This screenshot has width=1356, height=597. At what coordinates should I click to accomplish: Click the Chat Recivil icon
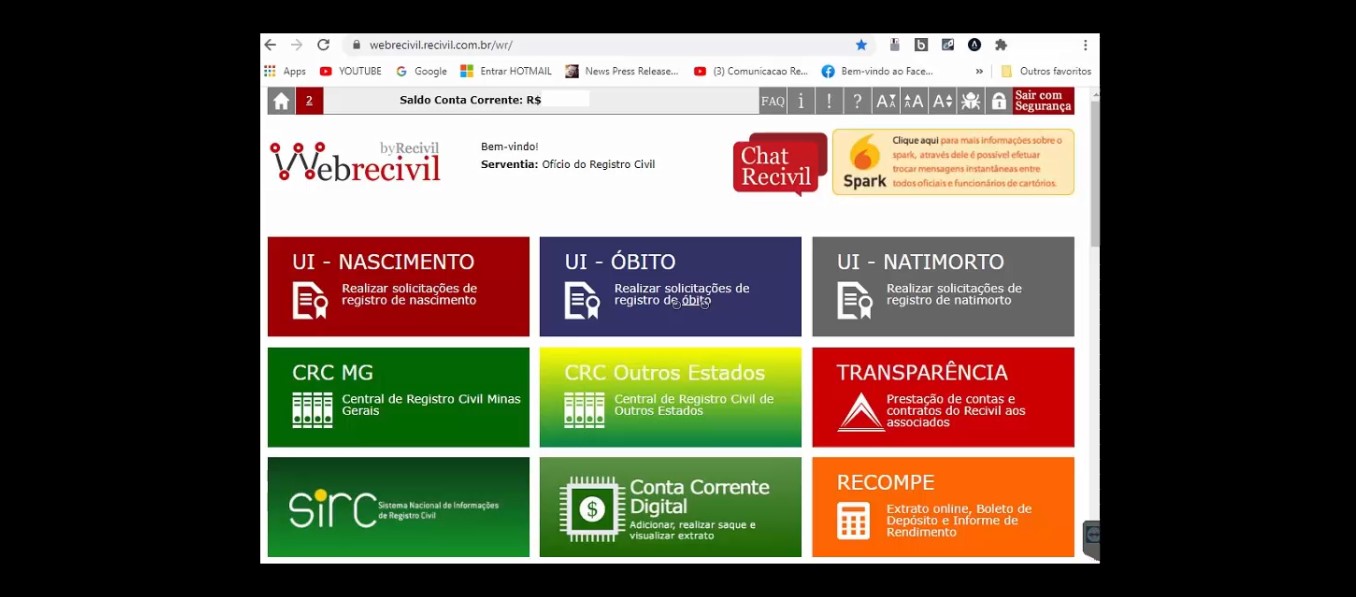[779, 164]
